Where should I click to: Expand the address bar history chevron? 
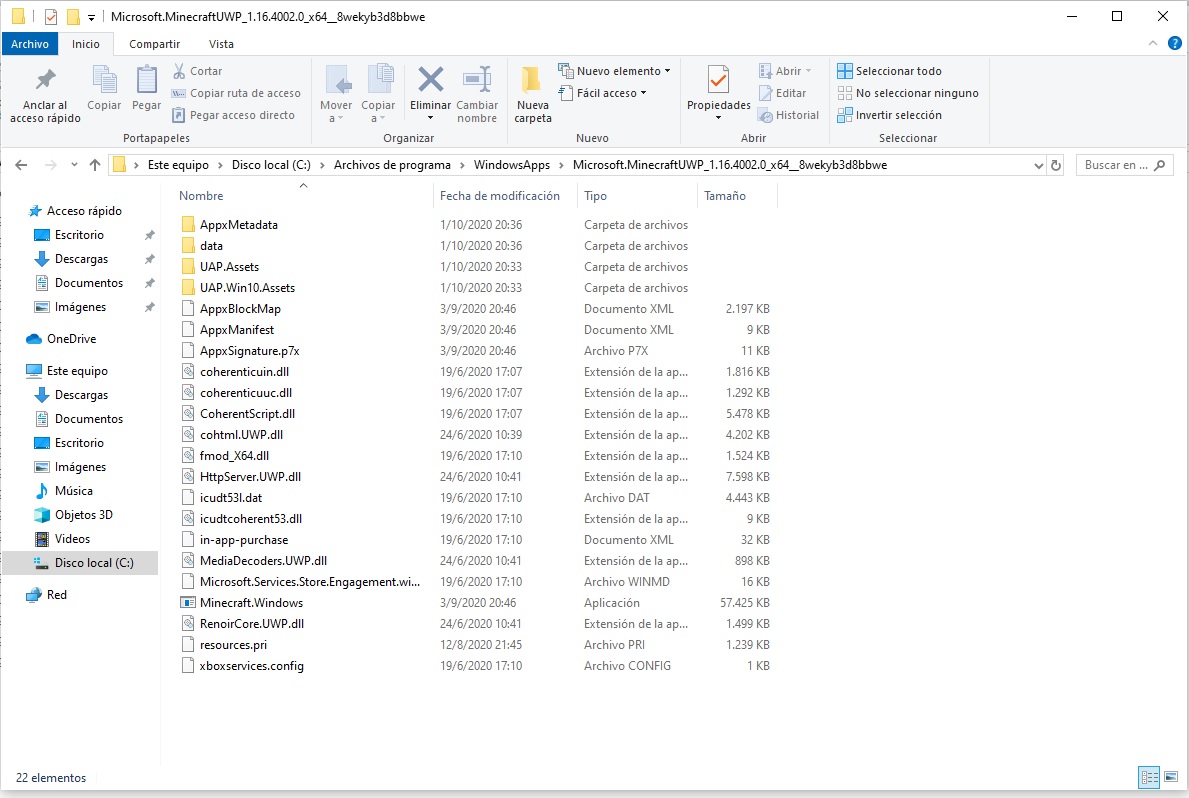(x=1038, y=165)
